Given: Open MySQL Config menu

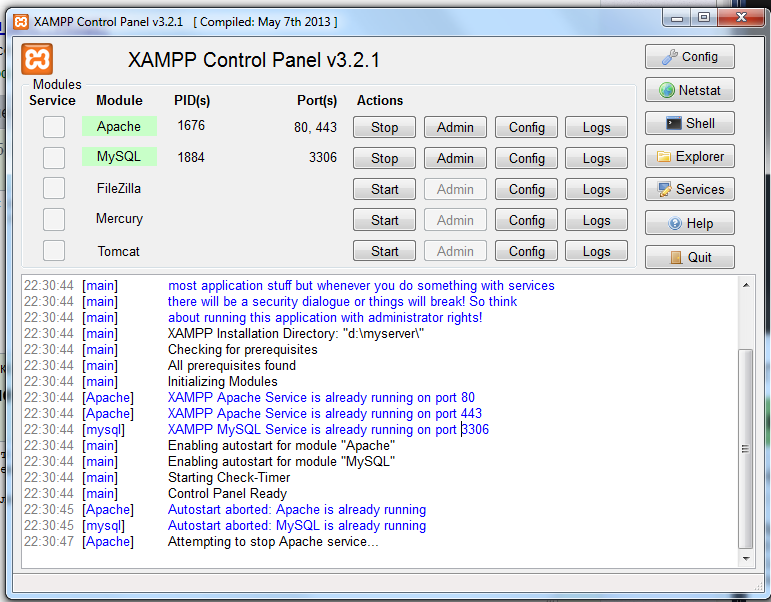Looking at the screenshot, I should click(x=526, y=158).
